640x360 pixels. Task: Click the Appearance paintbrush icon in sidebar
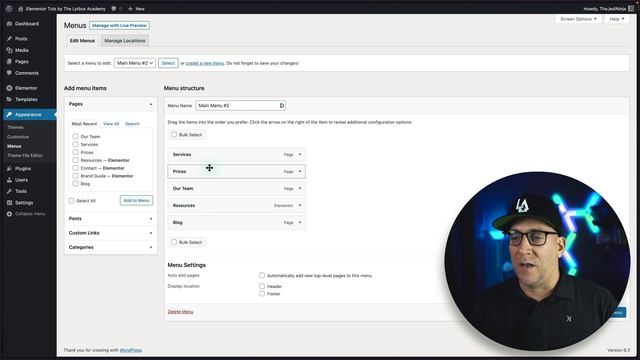[9, 115]
